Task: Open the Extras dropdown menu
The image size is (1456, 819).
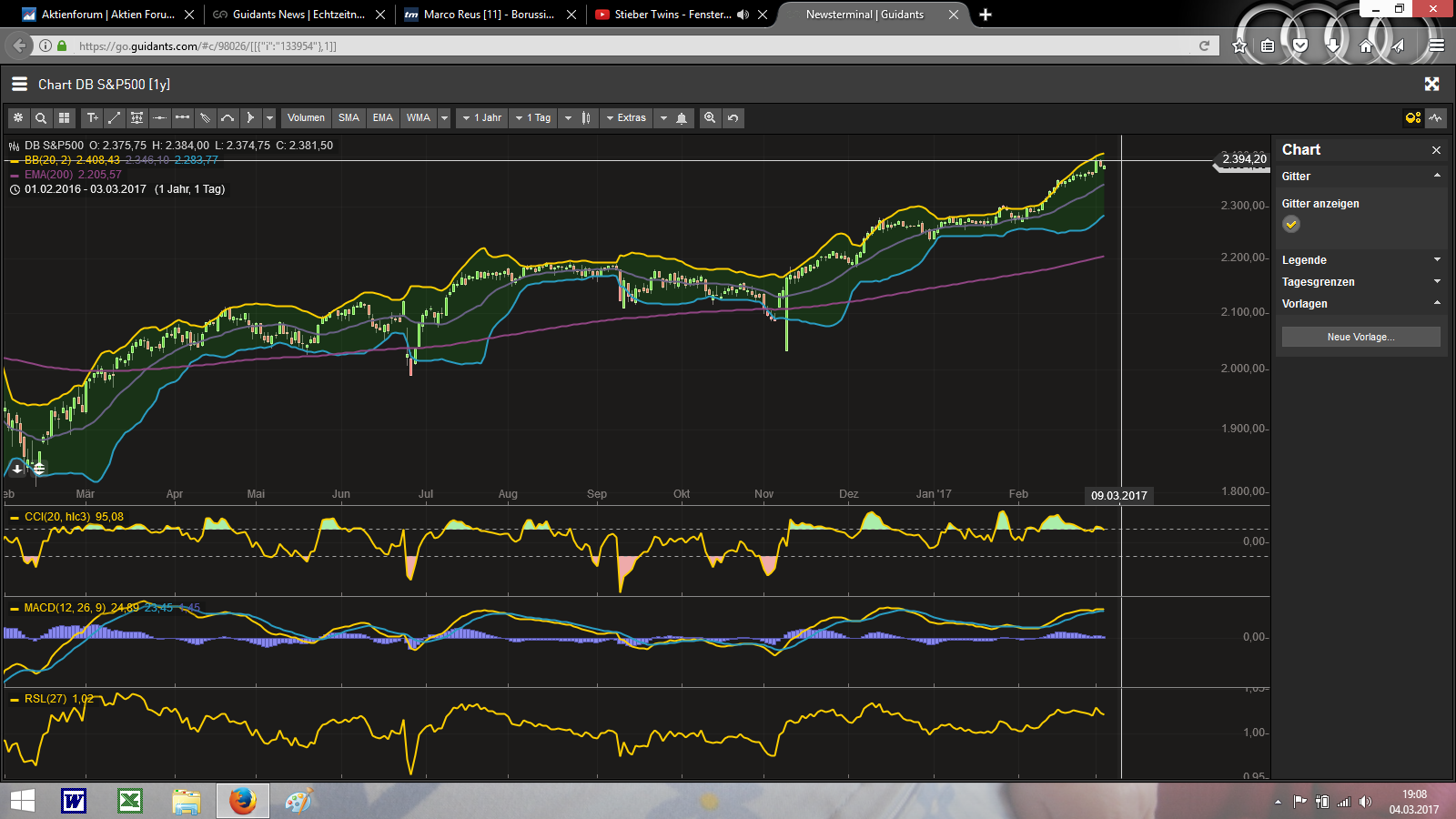Action: coord(626,117)
